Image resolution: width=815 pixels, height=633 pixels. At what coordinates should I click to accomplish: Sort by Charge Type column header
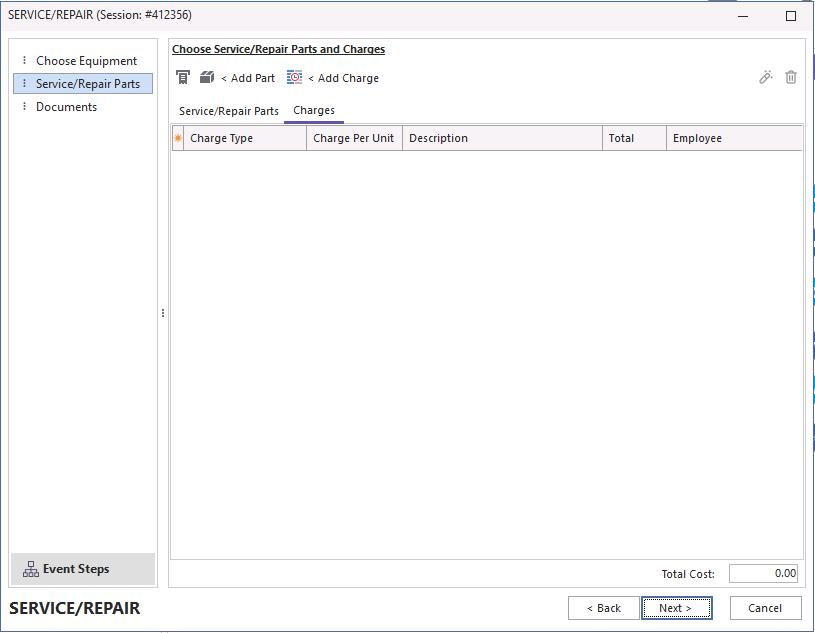click(244, 138)
